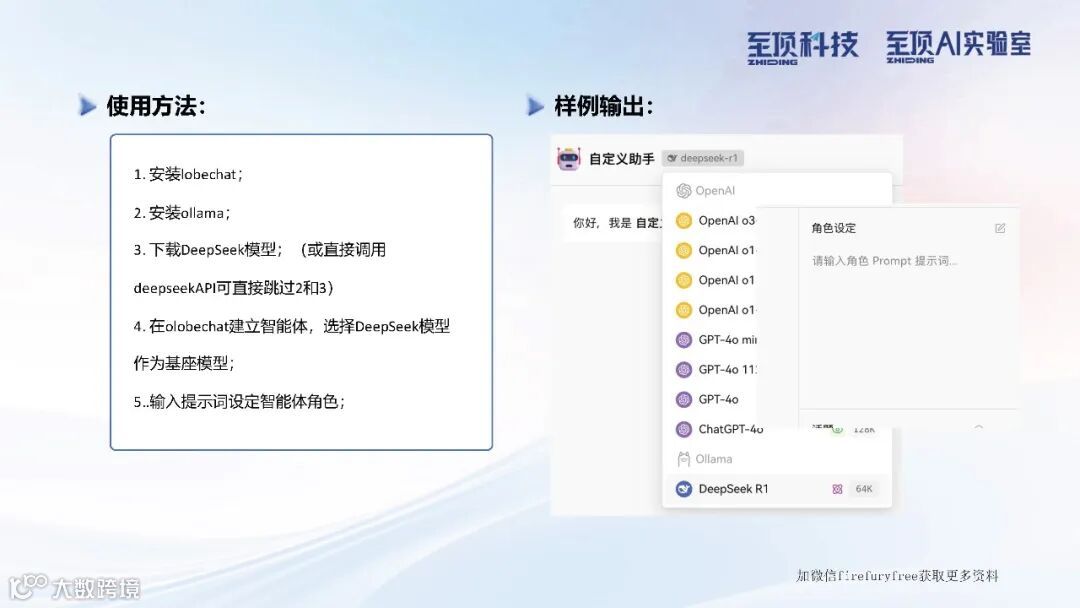
Task: Click the 64K context tag
Action: (x=864, y=489)
